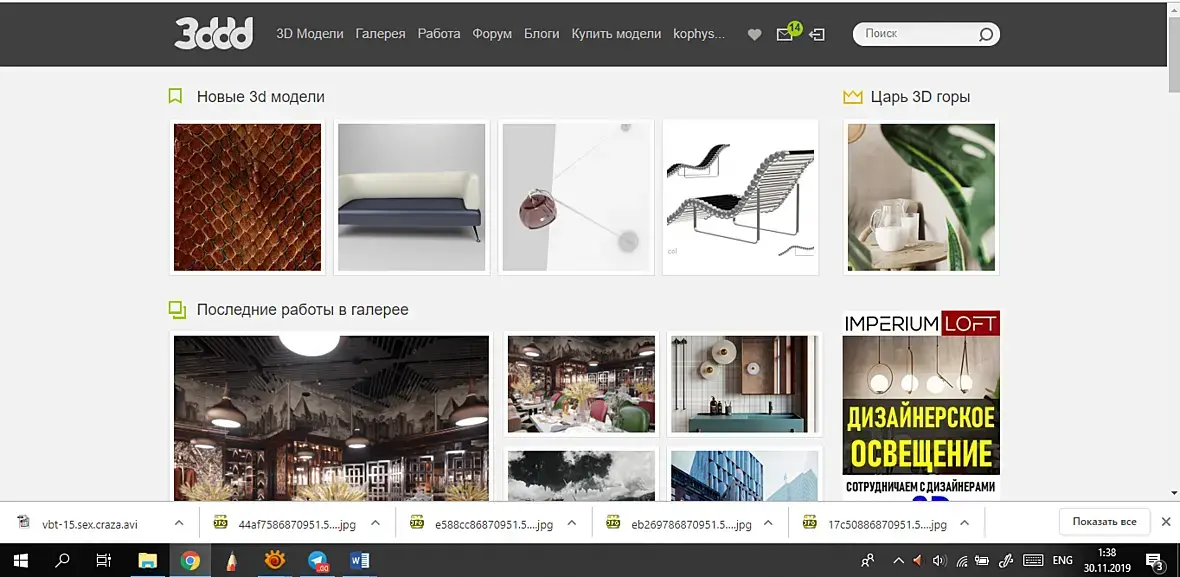1180x577 pixels.
Task: Switch to Chrome in the taskbar
Action: [190, 560]
